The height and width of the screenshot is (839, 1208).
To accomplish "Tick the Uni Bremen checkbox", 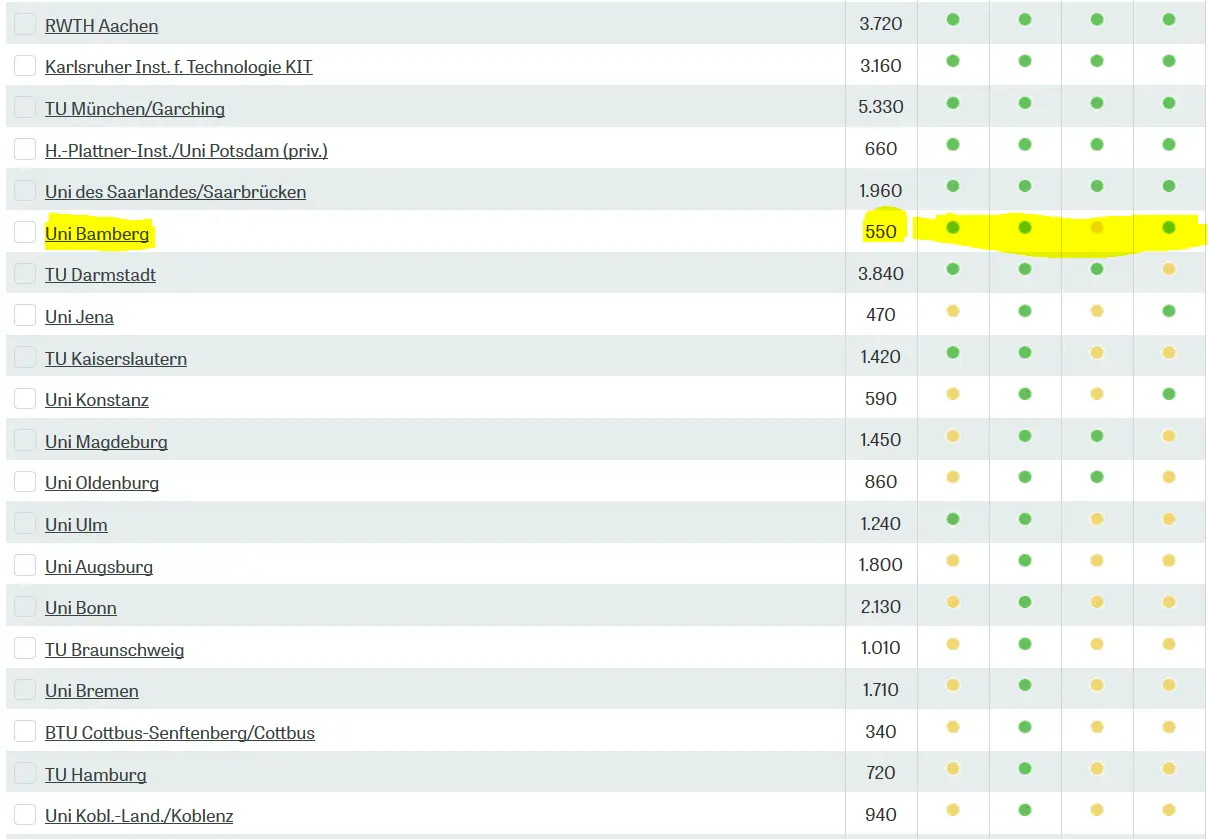I will tap(25, 689).
